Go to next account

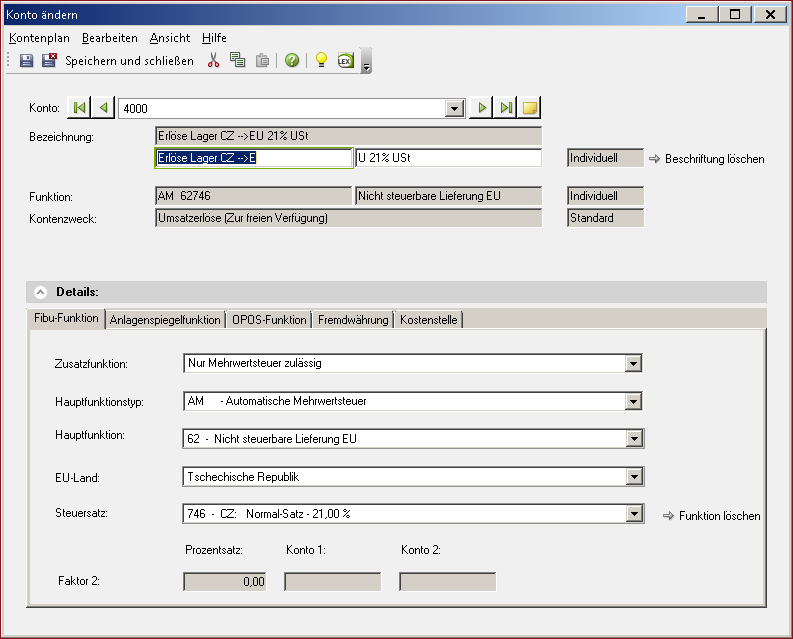point(481,107)
